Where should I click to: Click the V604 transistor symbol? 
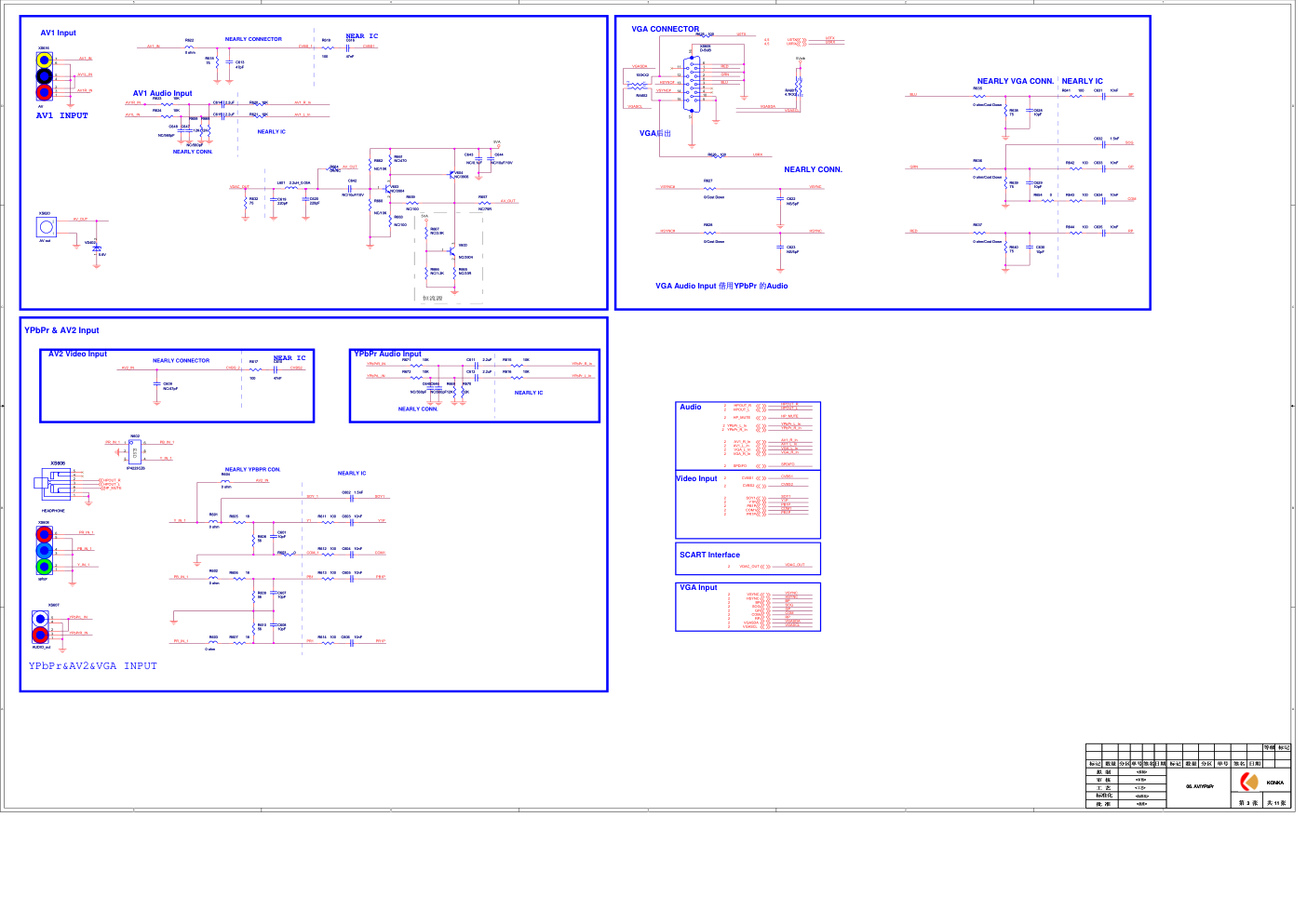pyautogui.click(x=452, y=173)
